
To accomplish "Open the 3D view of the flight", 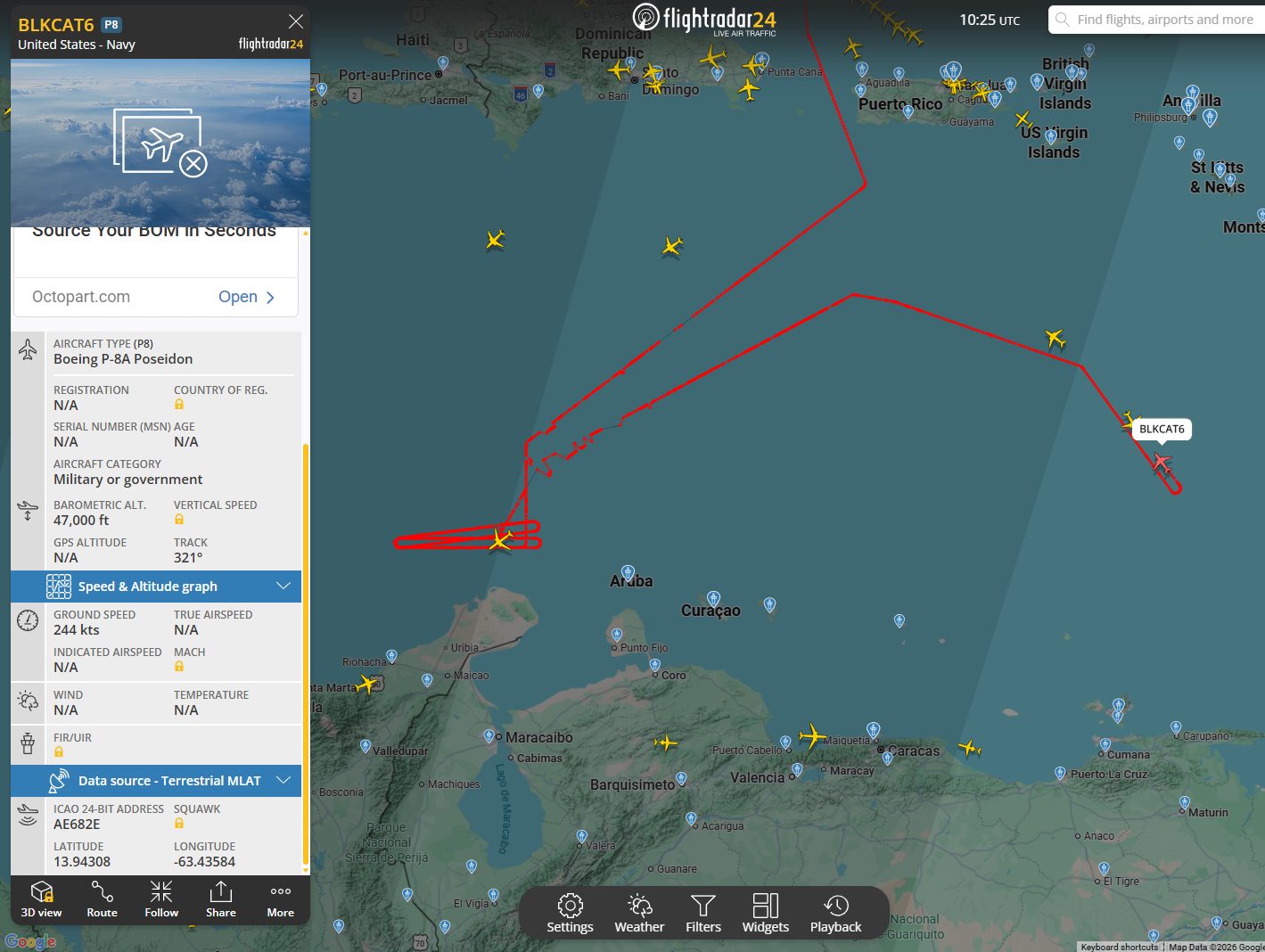I will click(x=41, y=899).
